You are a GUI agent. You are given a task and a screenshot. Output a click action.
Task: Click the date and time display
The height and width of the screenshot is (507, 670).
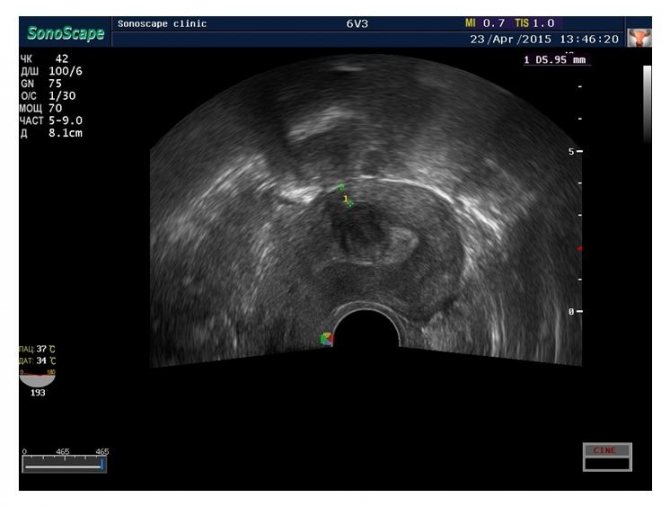click(x=545, y=39)
